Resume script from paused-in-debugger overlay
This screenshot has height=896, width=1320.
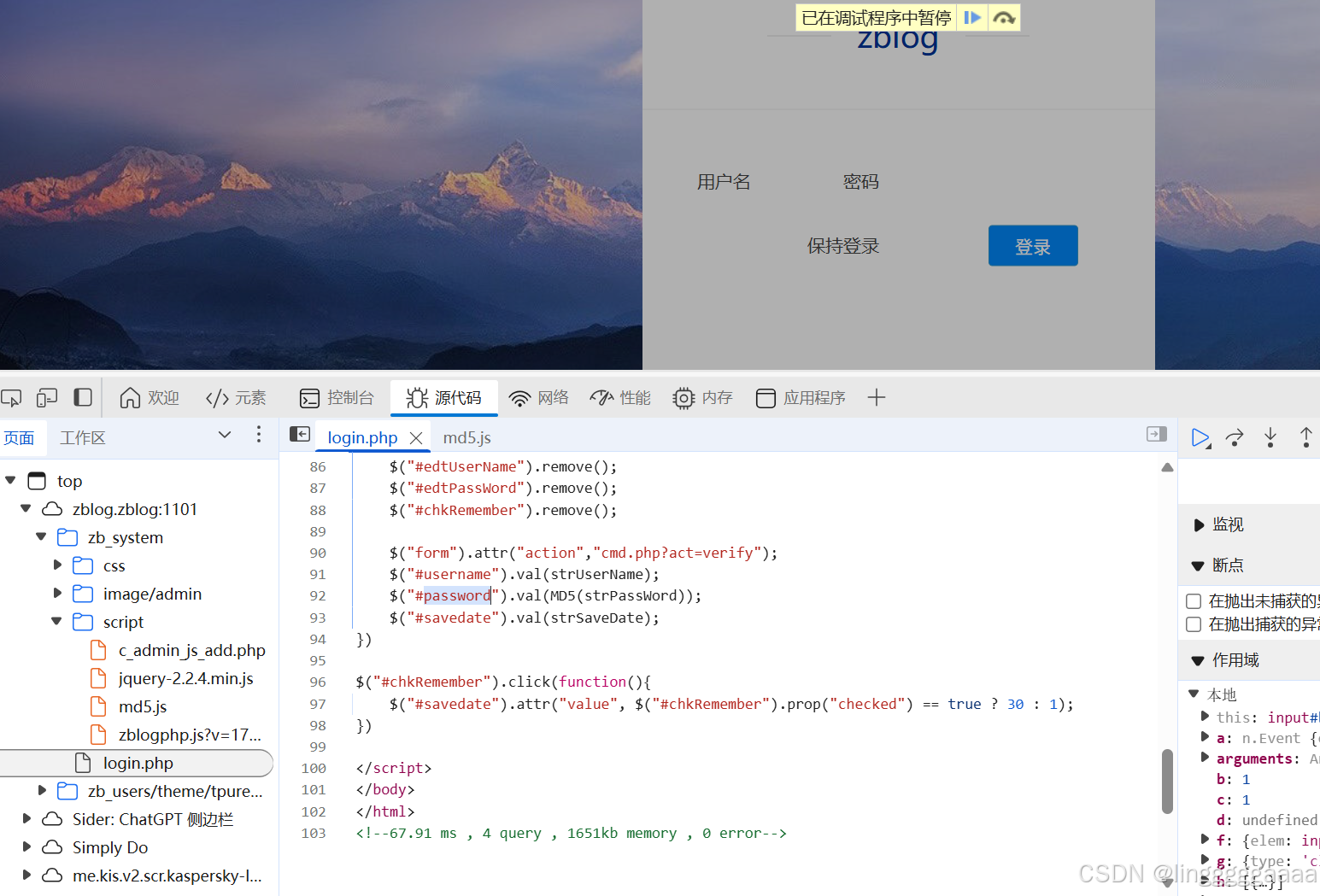point(972,17)
